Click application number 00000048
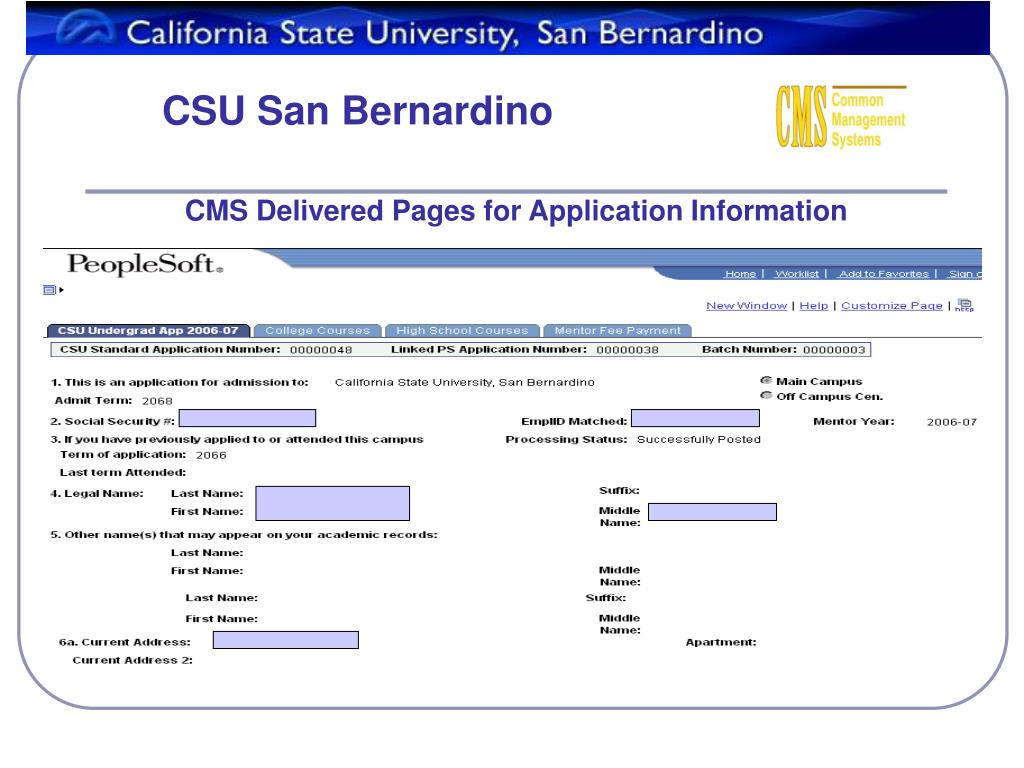The image size is (1024, 768). coord(321,350)
